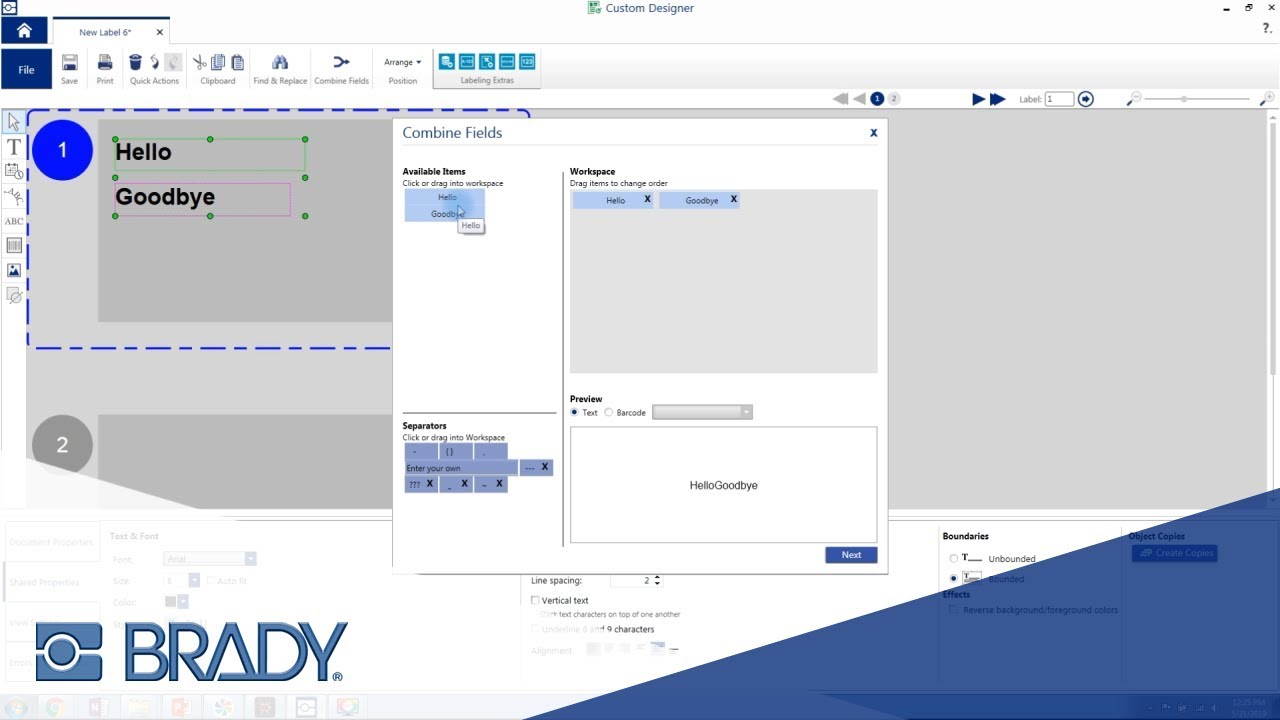Go to previous label arrow
Screen dimensions: 1280x720
(x=859, y=99)
